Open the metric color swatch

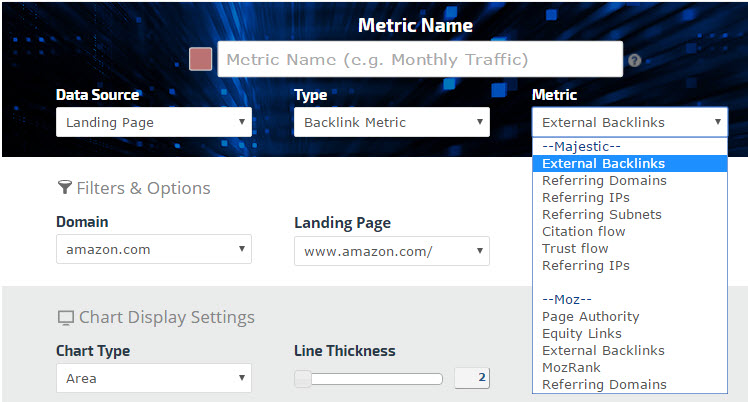pos(200,59)
